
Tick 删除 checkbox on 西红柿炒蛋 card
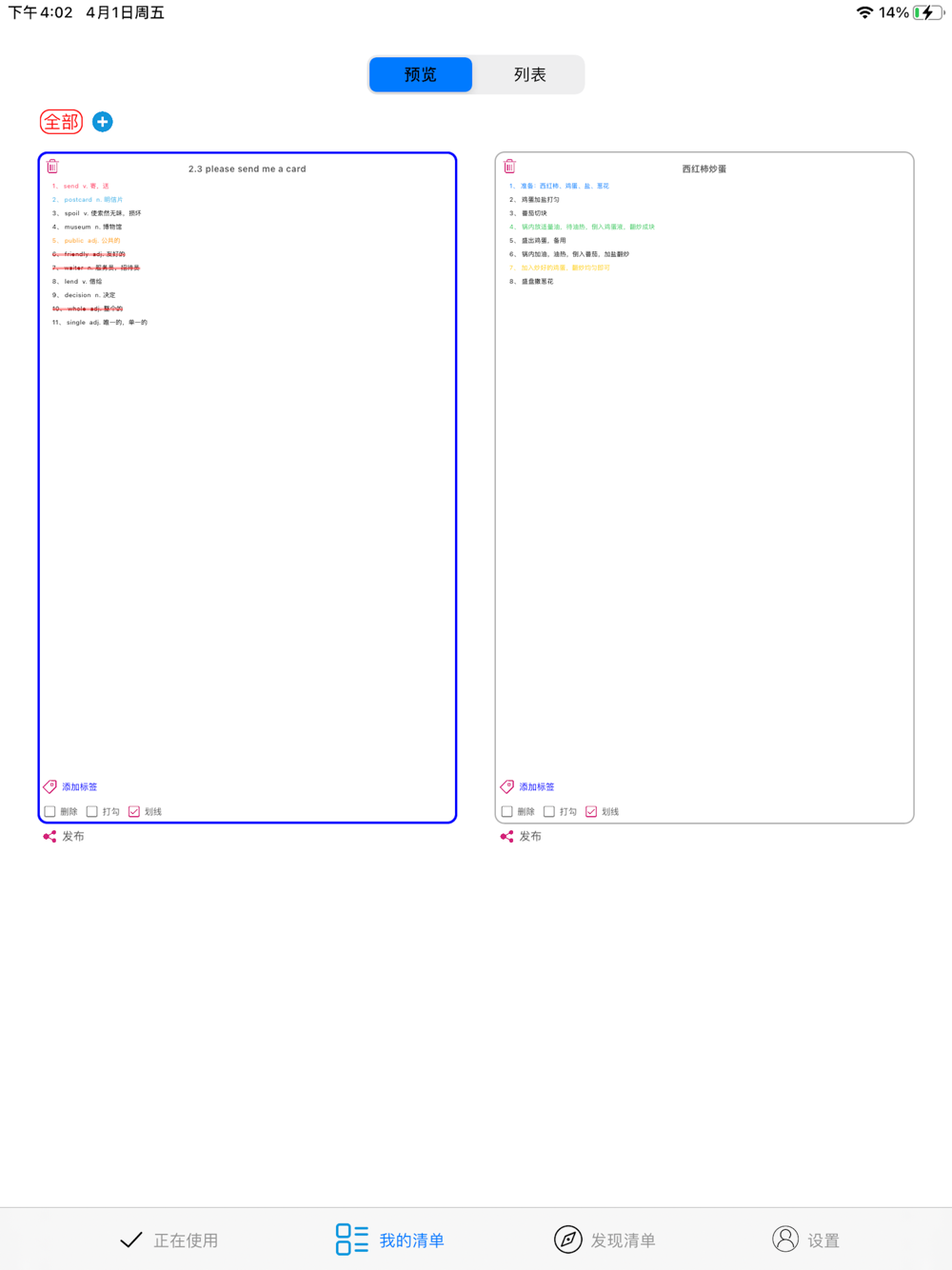click(506, 812)
